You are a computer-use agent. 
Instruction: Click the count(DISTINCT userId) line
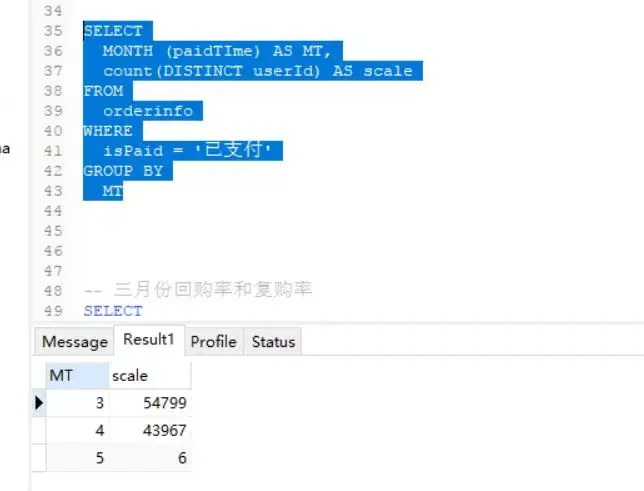click(x=258, y=71)
